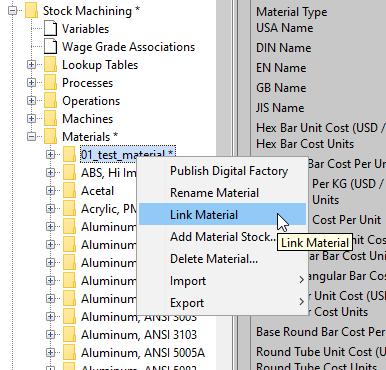
Task: Select the Stock Machining root item
Action: coord(91,11)
